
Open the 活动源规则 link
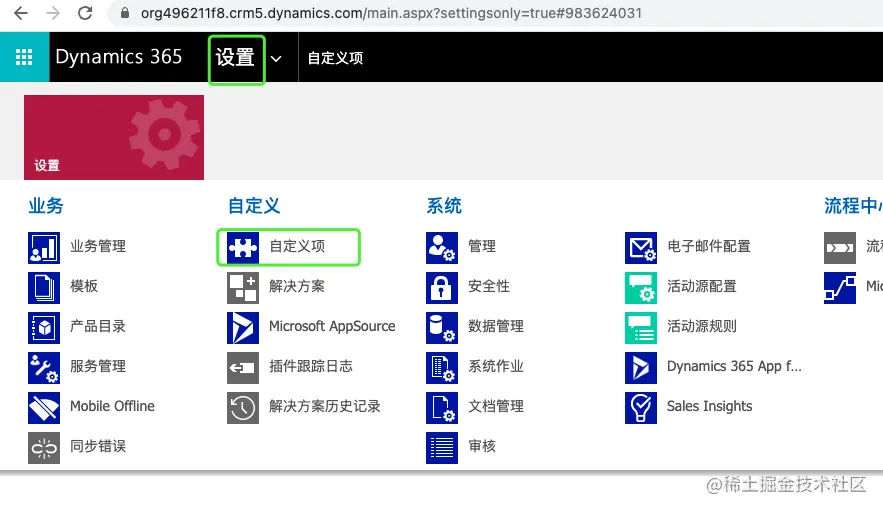point(702,326)
